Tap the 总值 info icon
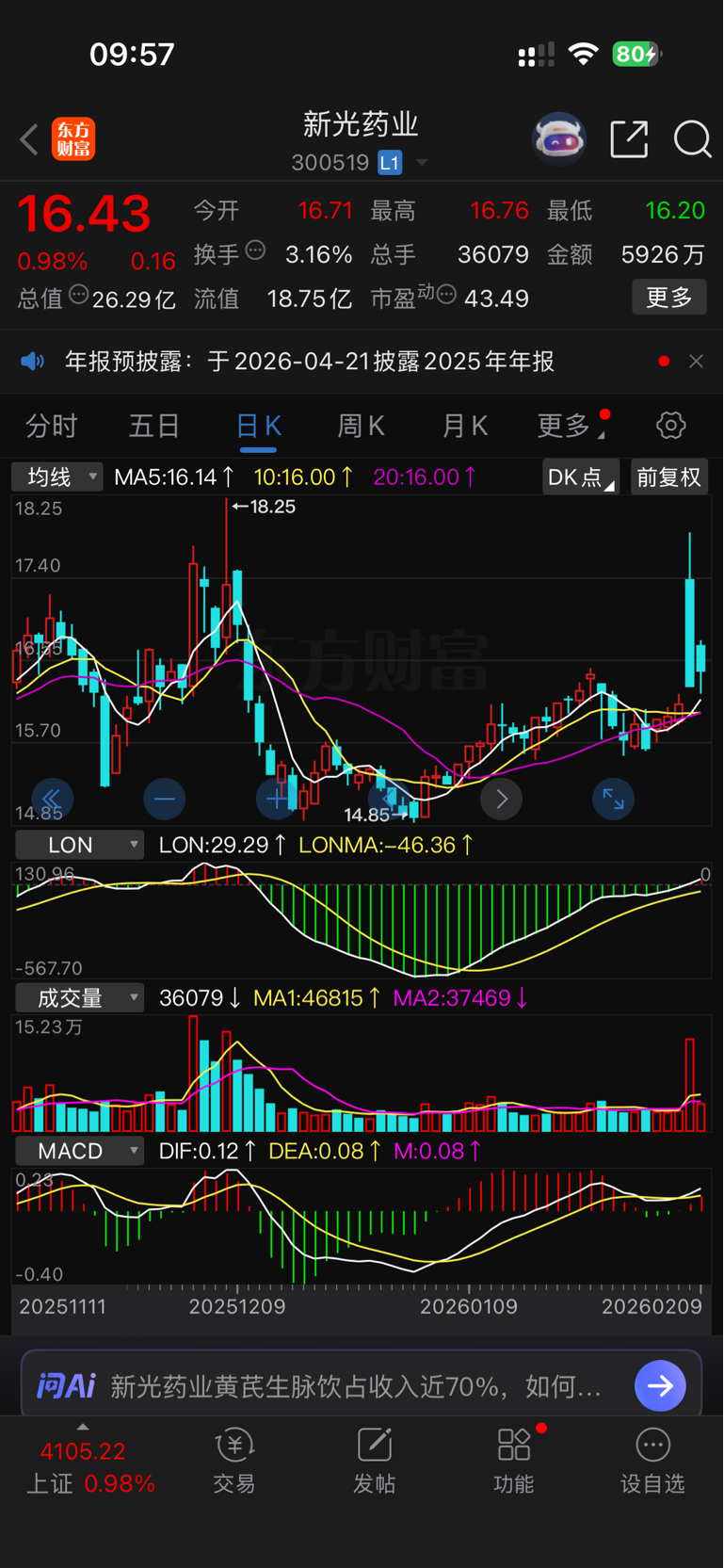Image resolution: width=724 pixels, height=1568 pixels. [x=79, y=295]
